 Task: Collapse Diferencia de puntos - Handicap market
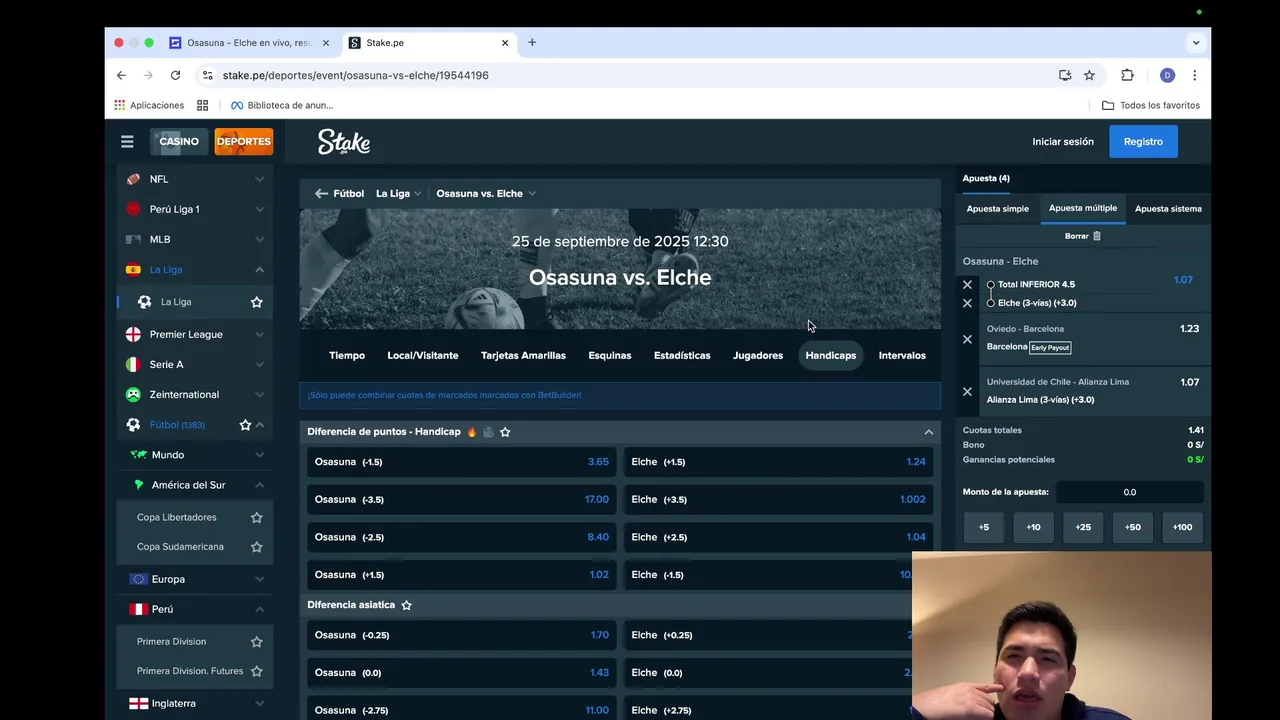[x=928, y=432]
